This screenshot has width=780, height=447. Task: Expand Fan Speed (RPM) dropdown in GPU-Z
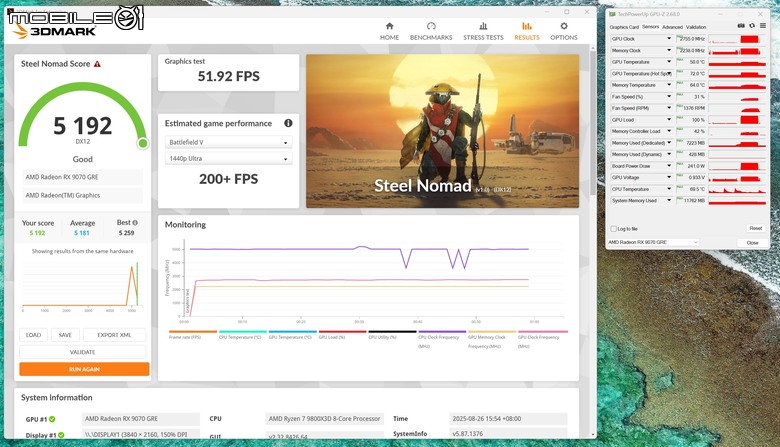click(x=669, y=108)
